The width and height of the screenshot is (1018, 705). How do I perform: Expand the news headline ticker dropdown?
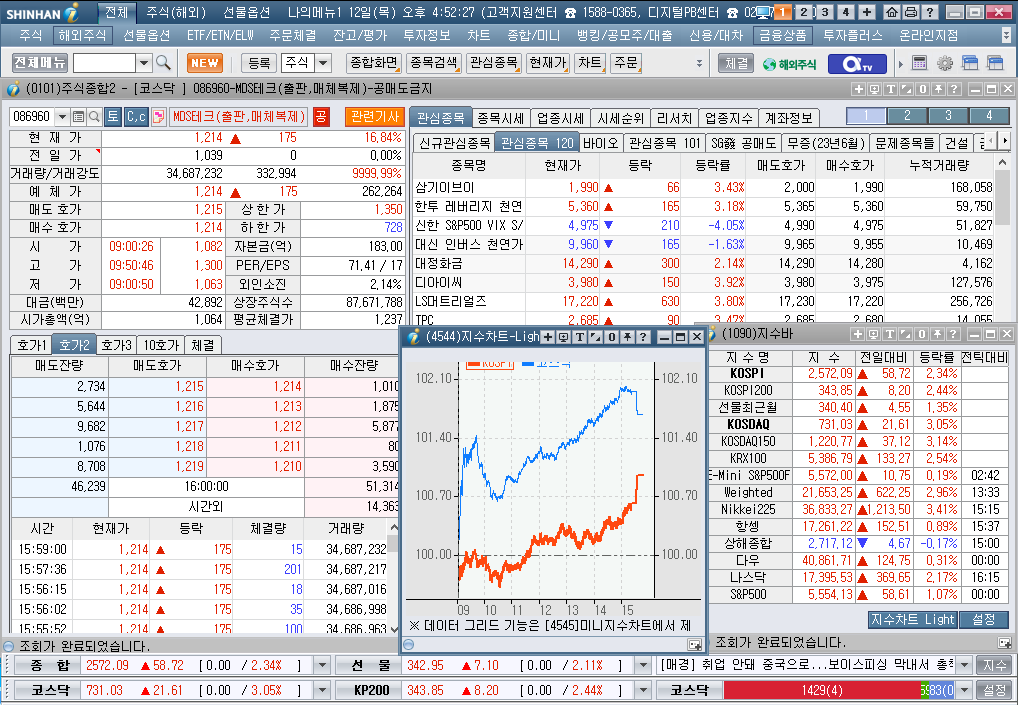coord(964,665)
